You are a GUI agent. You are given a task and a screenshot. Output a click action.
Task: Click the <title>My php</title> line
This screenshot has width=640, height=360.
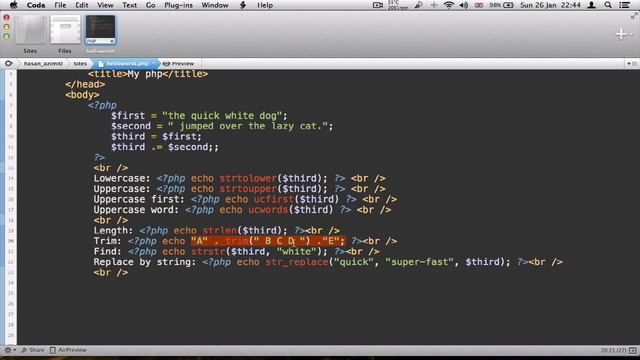[148, 74]
